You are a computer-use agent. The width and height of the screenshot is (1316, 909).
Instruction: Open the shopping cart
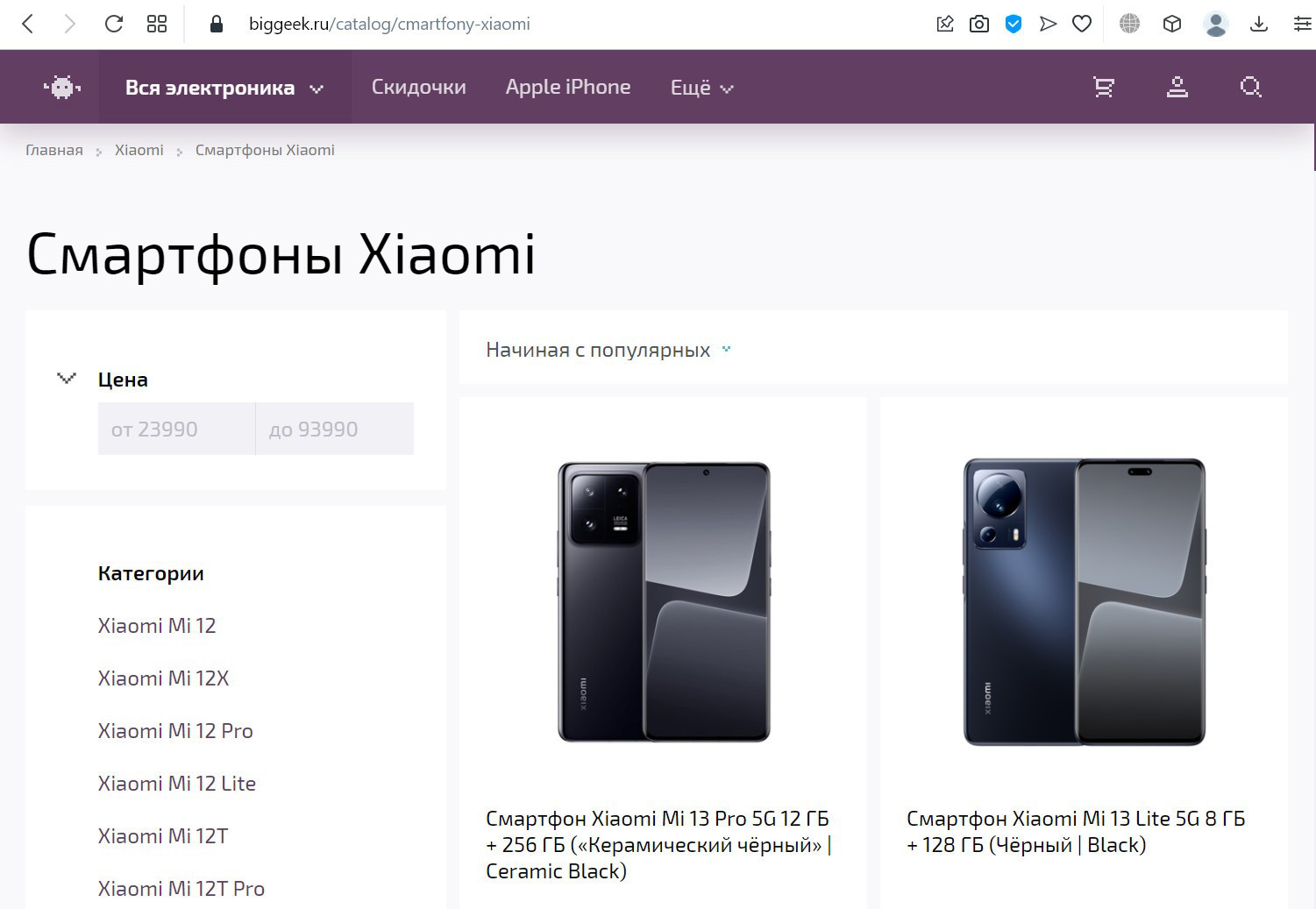coord(1103,87)
